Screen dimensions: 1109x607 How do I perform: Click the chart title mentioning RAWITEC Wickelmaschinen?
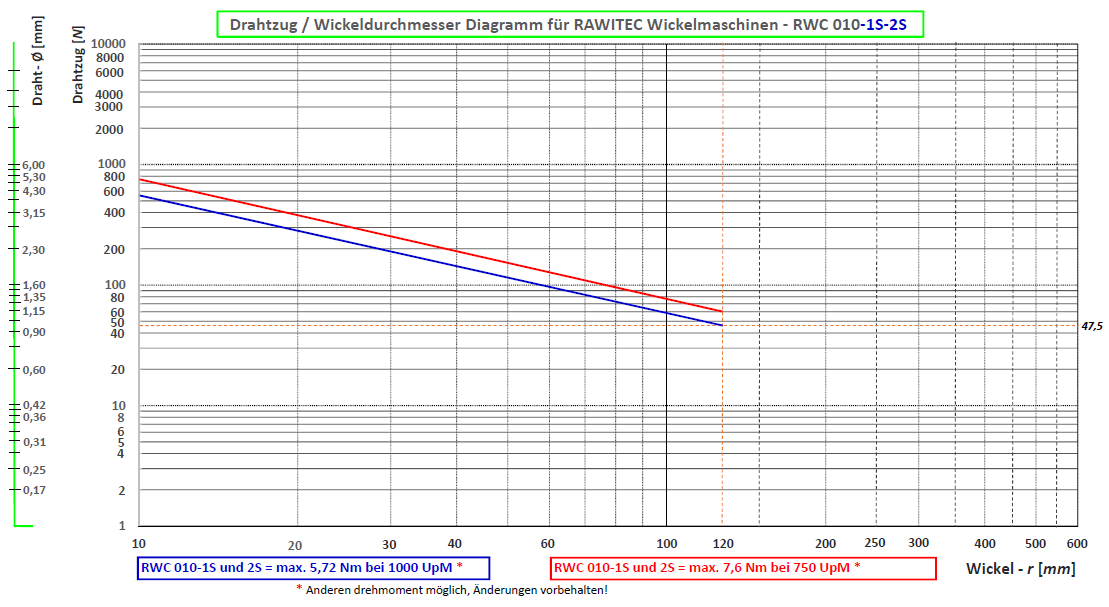click(569, 25)
